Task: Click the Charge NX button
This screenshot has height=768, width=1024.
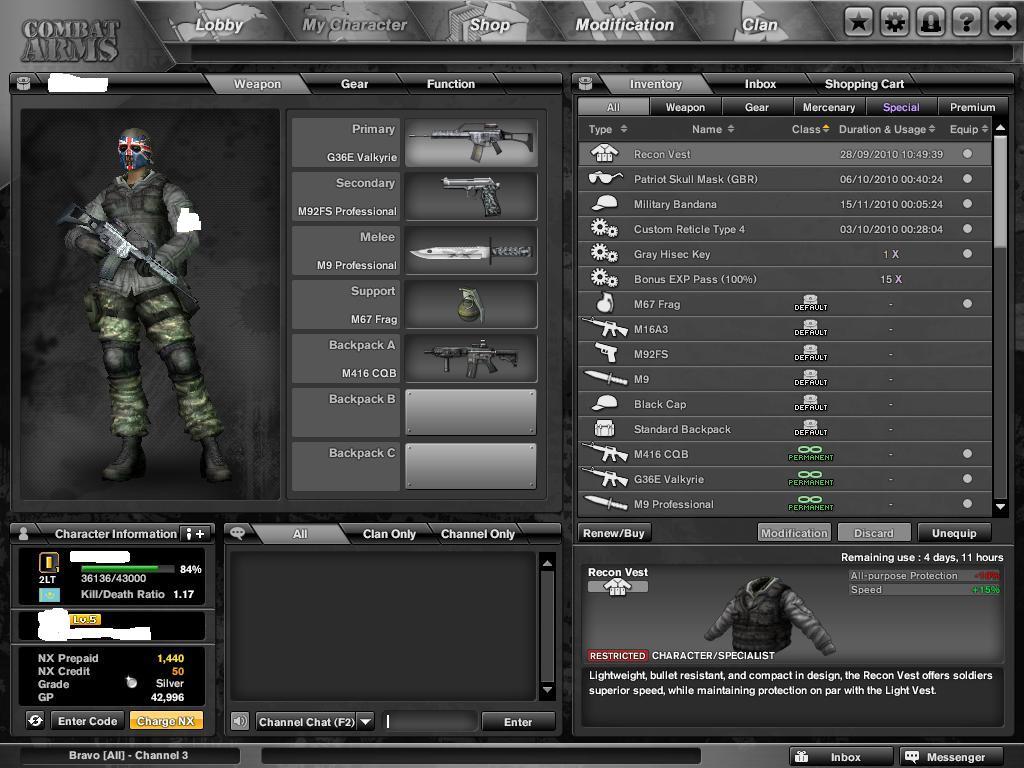Action: tap(166, 721)
